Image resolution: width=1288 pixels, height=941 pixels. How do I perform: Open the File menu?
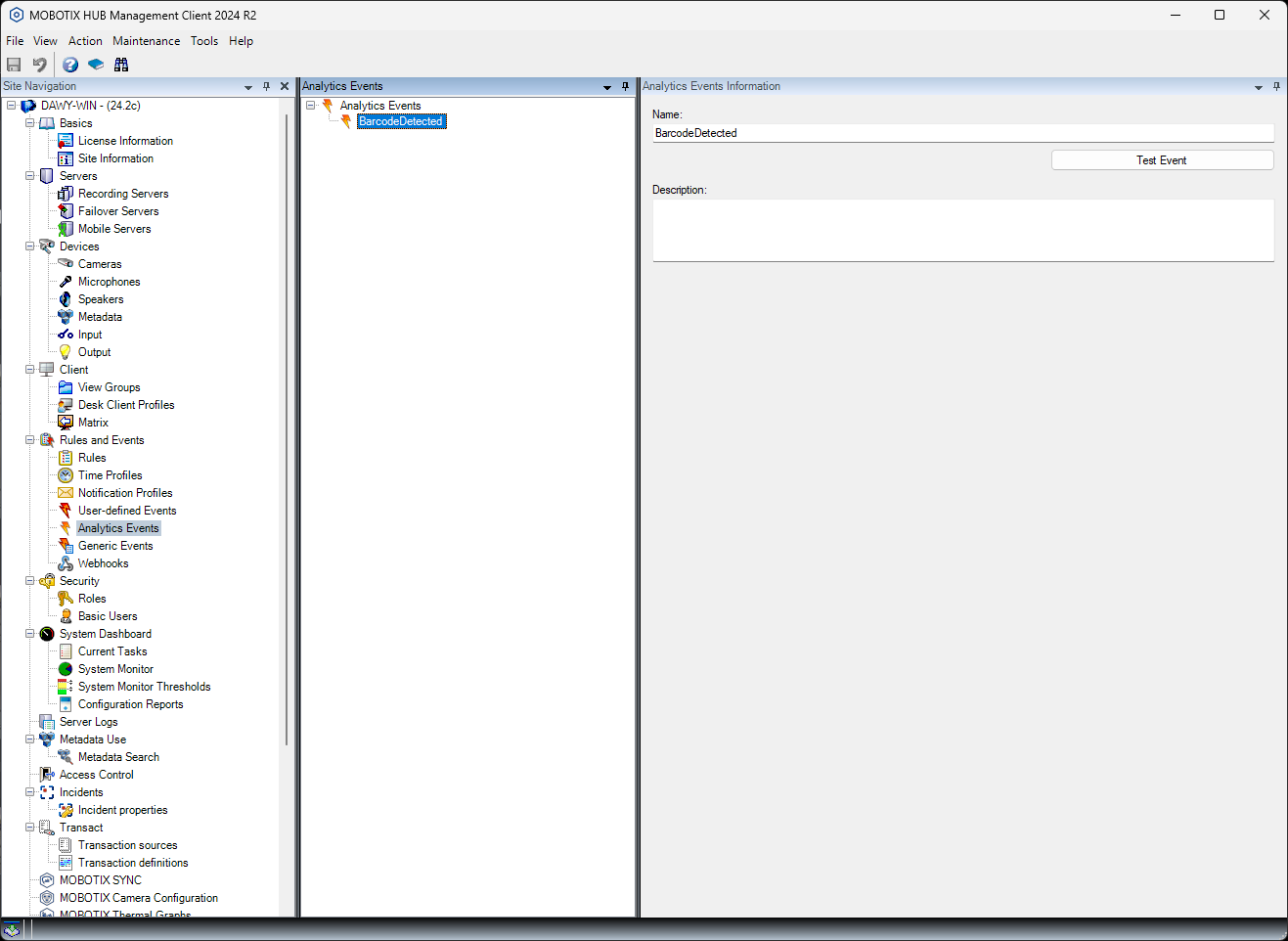(15, 41)
